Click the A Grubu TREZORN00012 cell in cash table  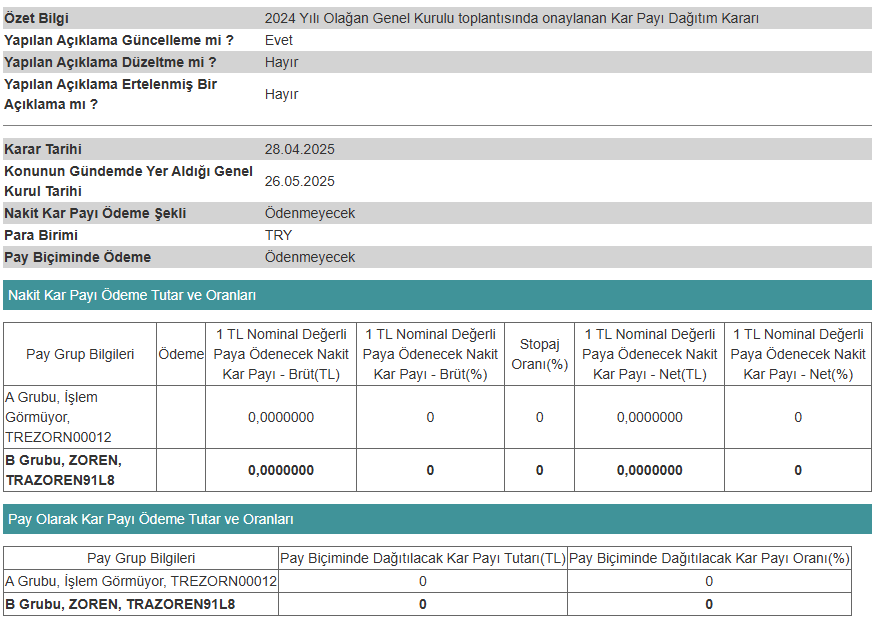[x=80, y=417]
